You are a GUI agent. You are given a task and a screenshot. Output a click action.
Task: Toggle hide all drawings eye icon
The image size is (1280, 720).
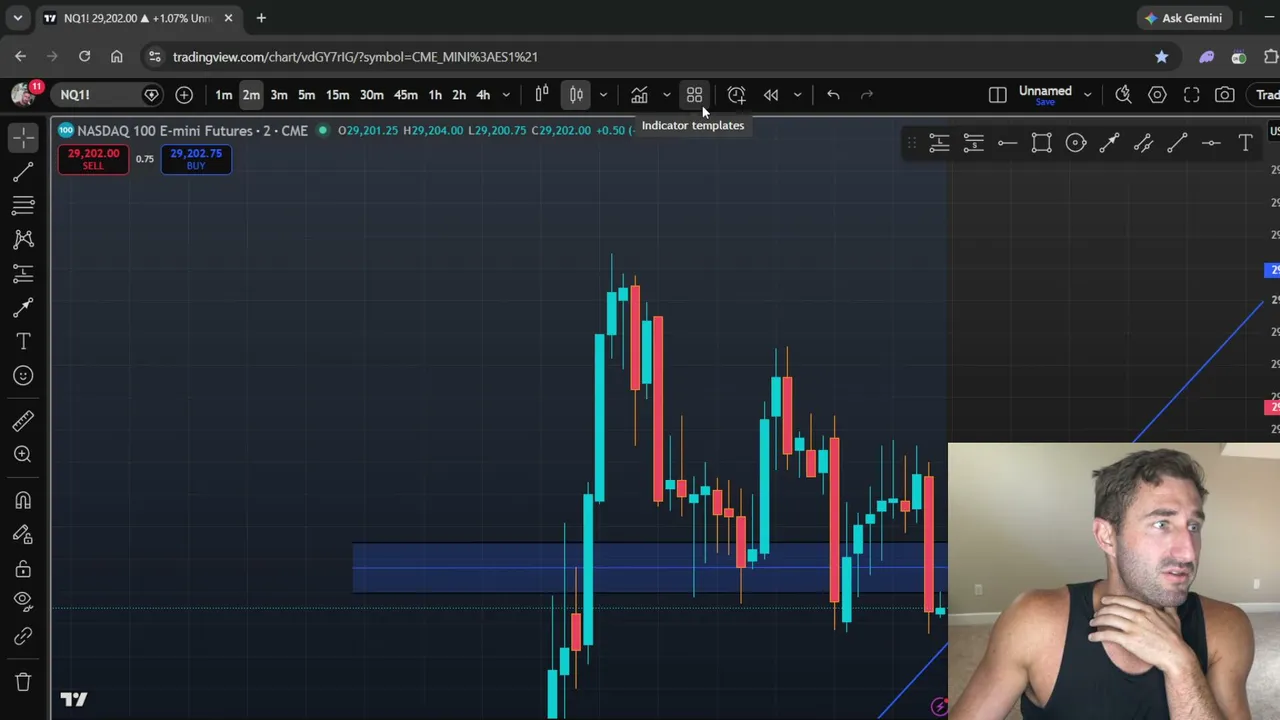click(23, 602)
